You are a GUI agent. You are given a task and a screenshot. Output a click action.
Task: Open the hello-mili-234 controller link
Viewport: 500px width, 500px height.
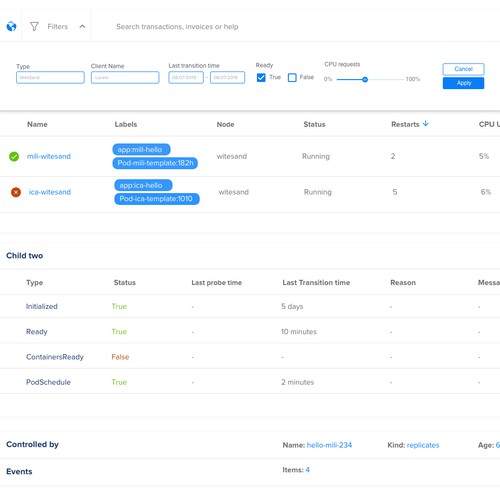[x=329, y=445]
